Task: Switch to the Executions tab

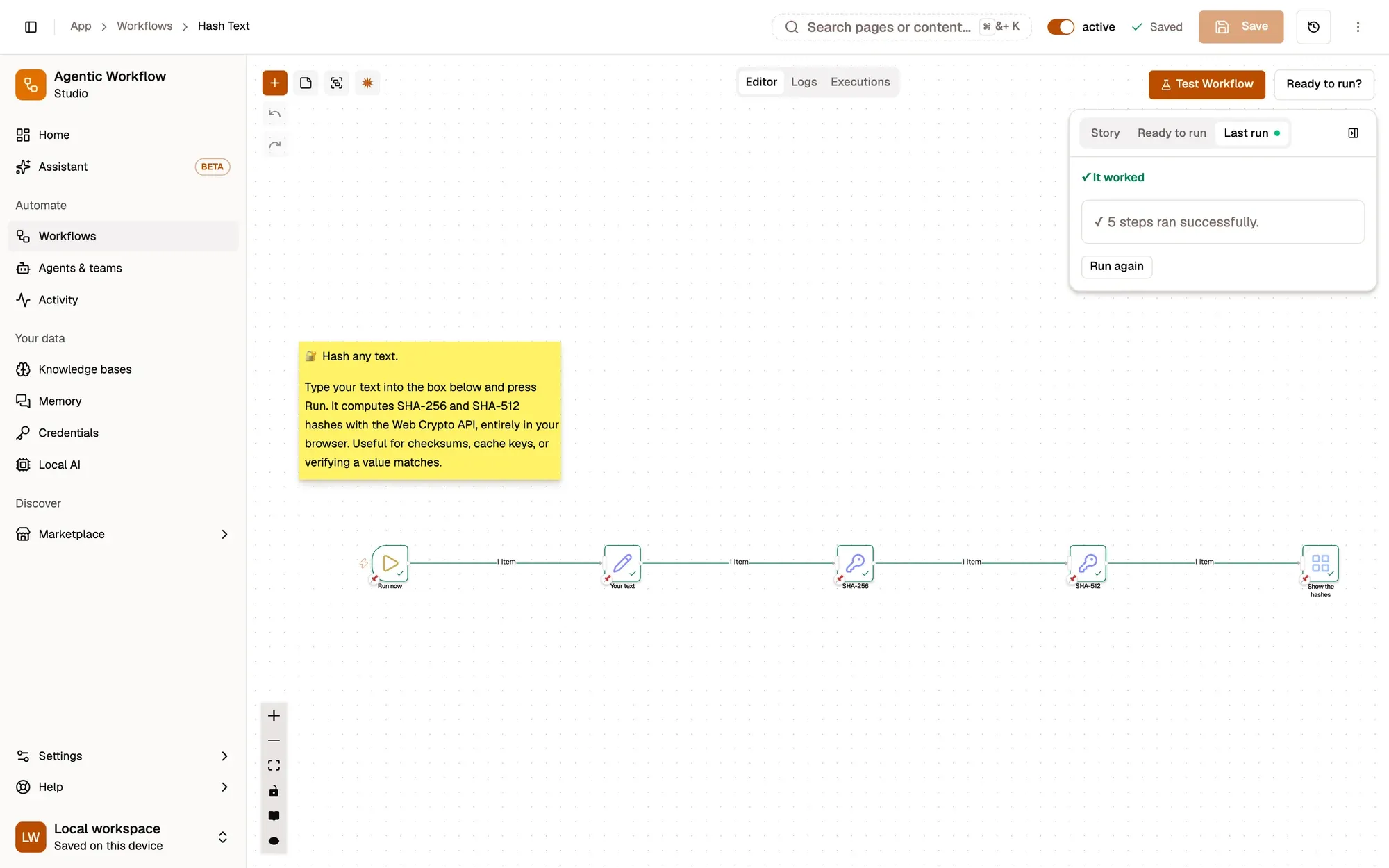Action: coord(860,82)
